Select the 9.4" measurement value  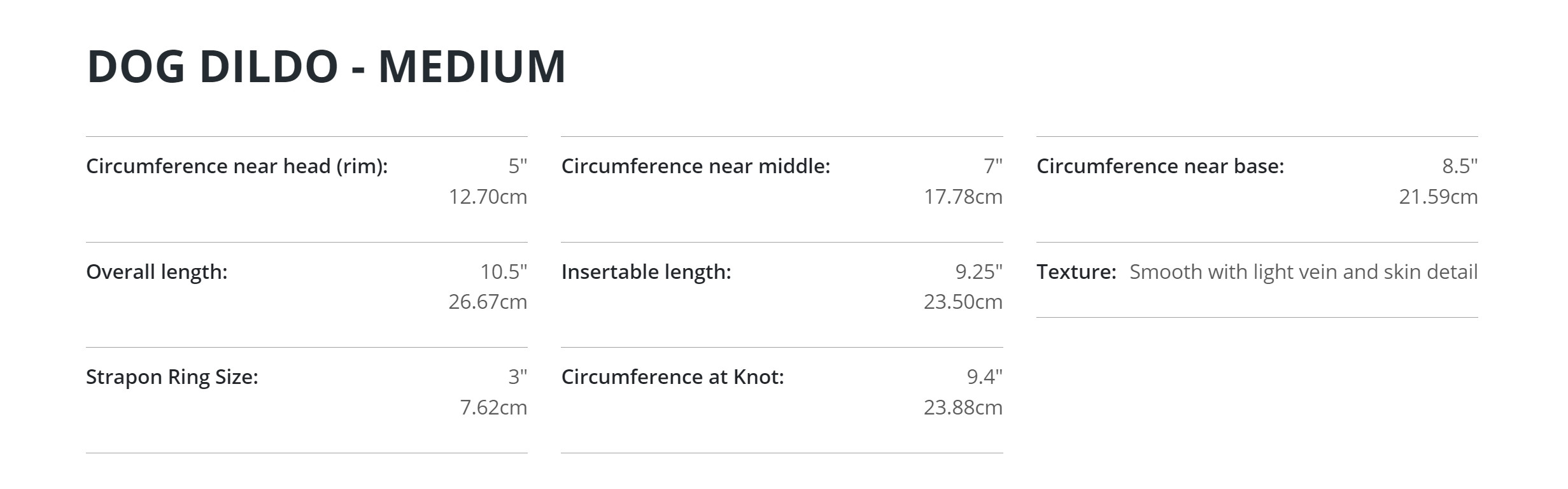(x=984, y=377)
